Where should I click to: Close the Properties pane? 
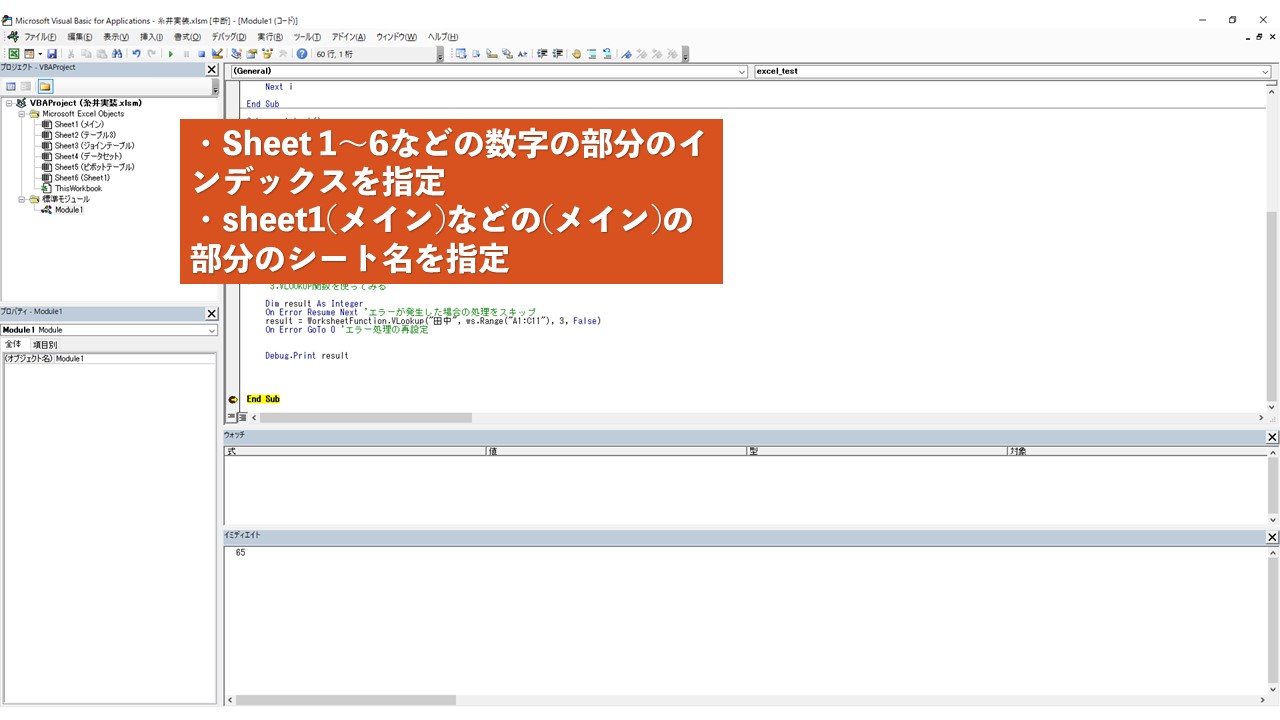click(211, 314)
